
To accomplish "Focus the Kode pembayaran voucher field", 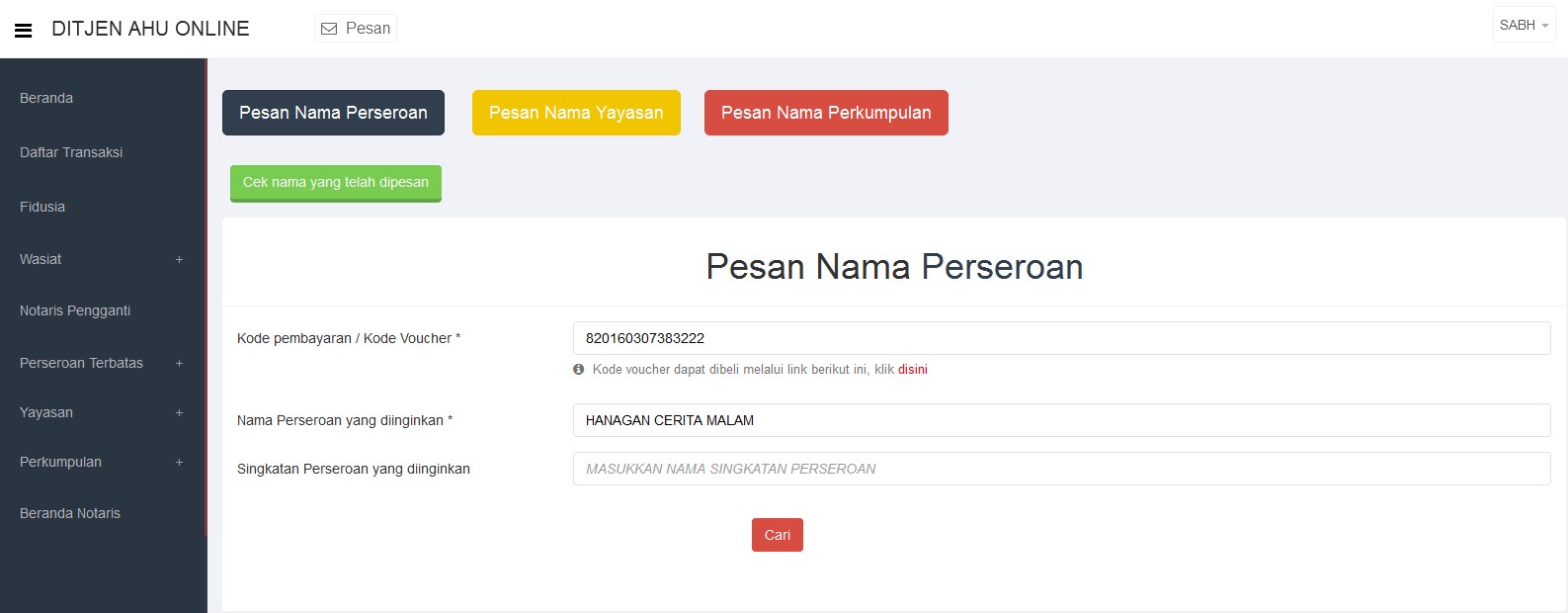I will (x=1061, y=338).
